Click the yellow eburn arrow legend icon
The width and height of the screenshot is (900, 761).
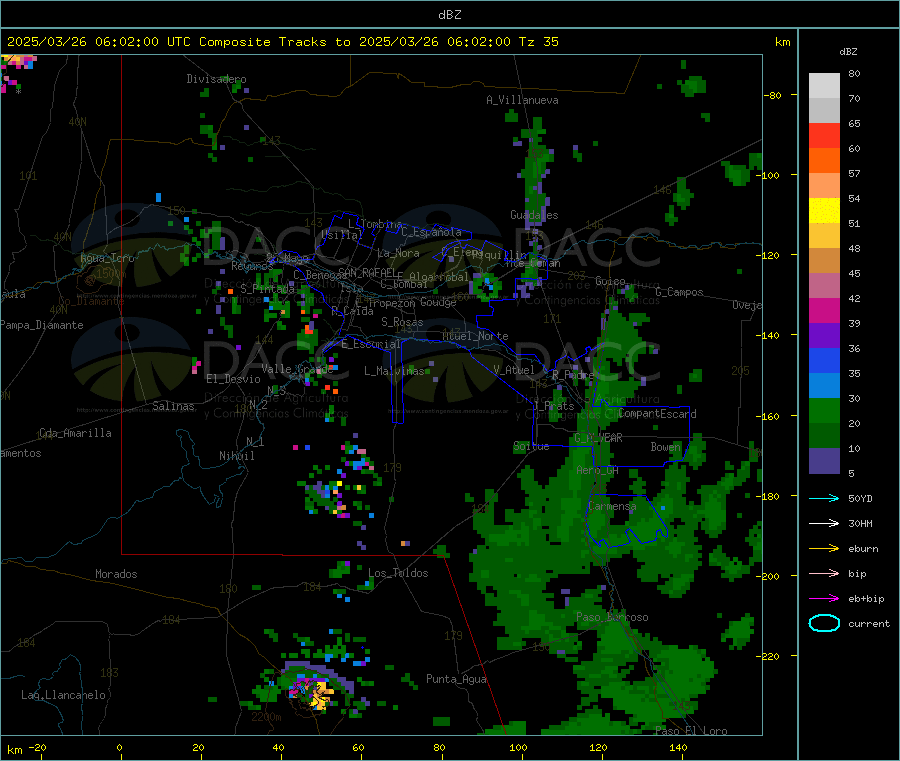click(824, 548)
